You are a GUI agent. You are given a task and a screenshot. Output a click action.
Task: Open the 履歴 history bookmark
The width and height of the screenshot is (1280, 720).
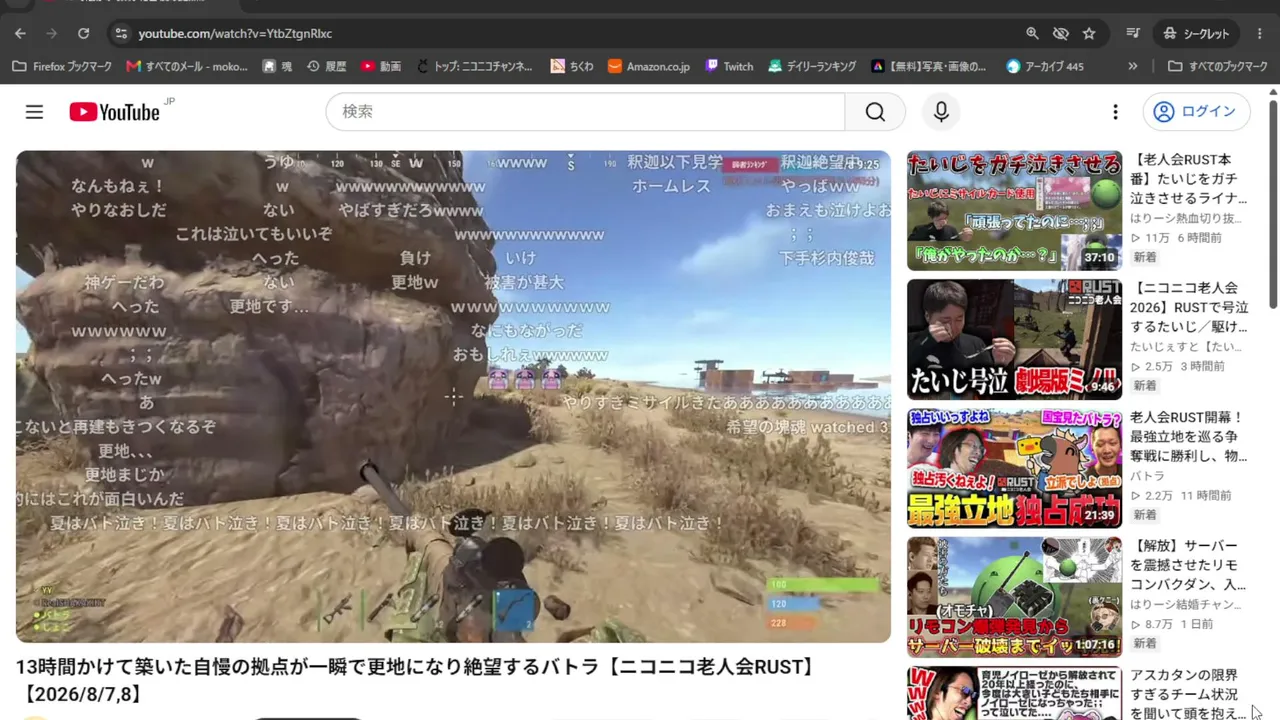click(326, 66)
